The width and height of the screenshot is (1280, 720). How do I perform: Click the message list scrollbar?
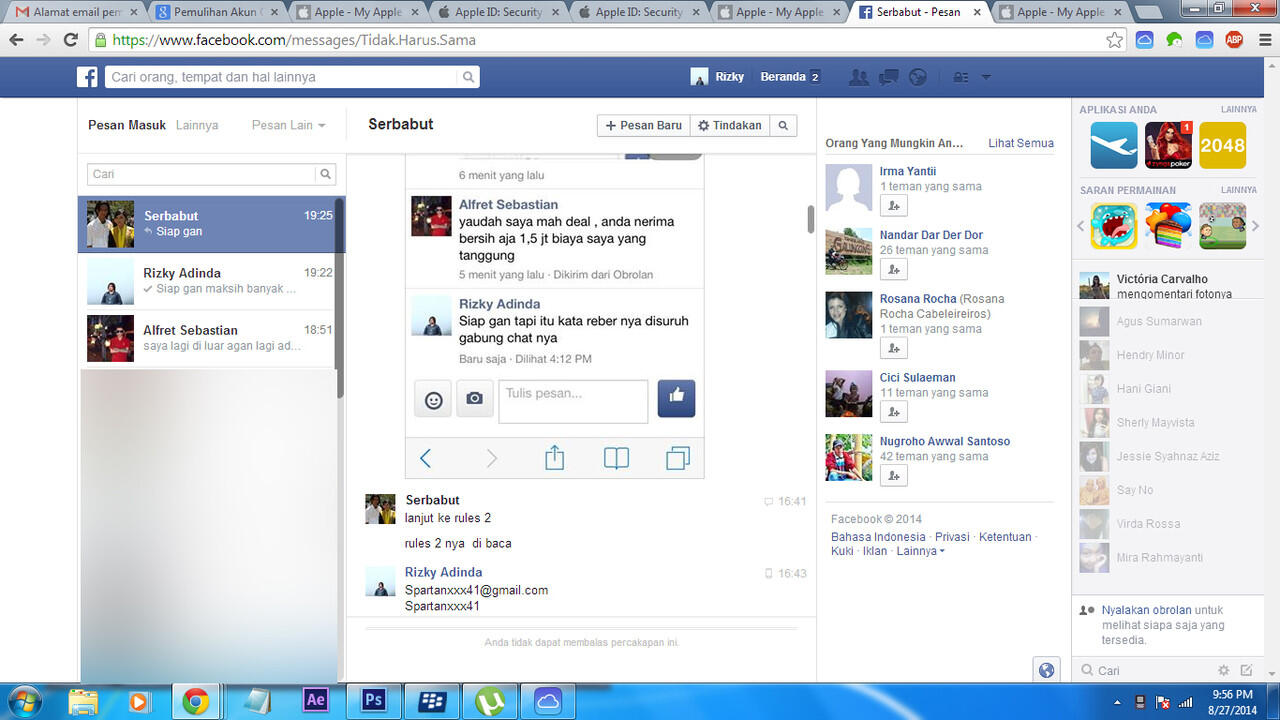coord(340,296)
